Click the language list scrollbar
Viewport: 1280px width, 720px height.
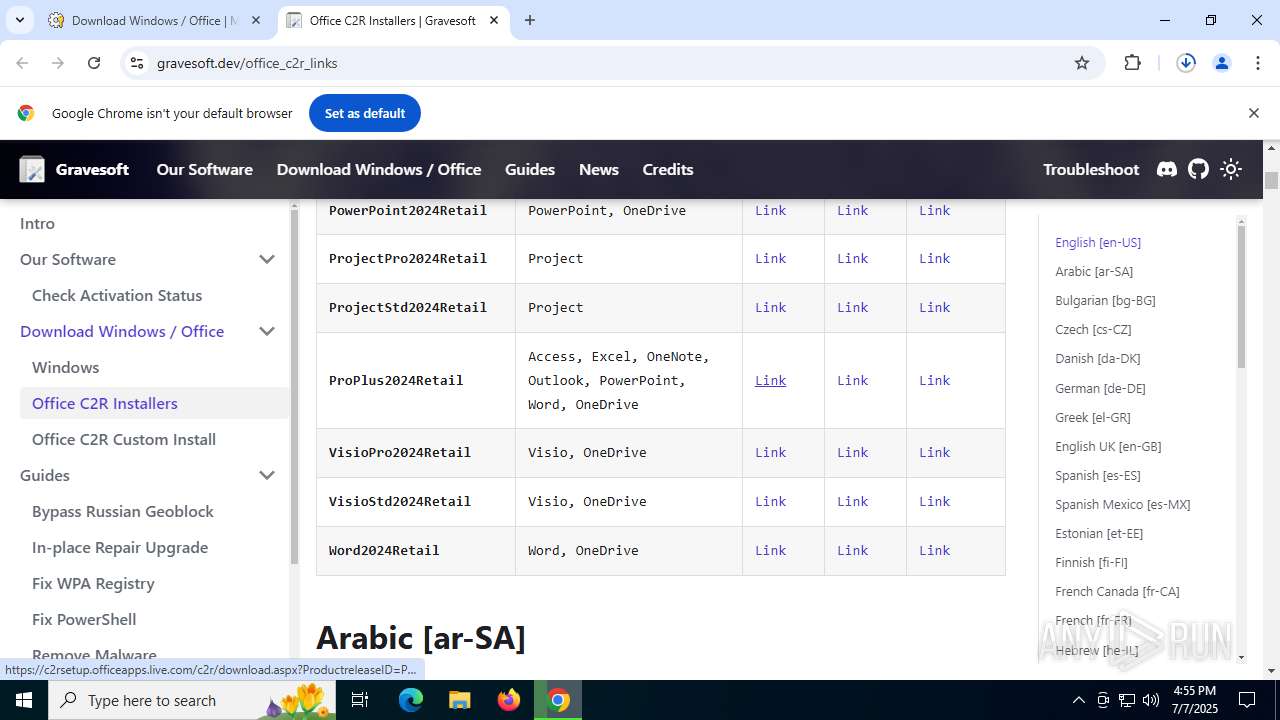[1241, 295]
